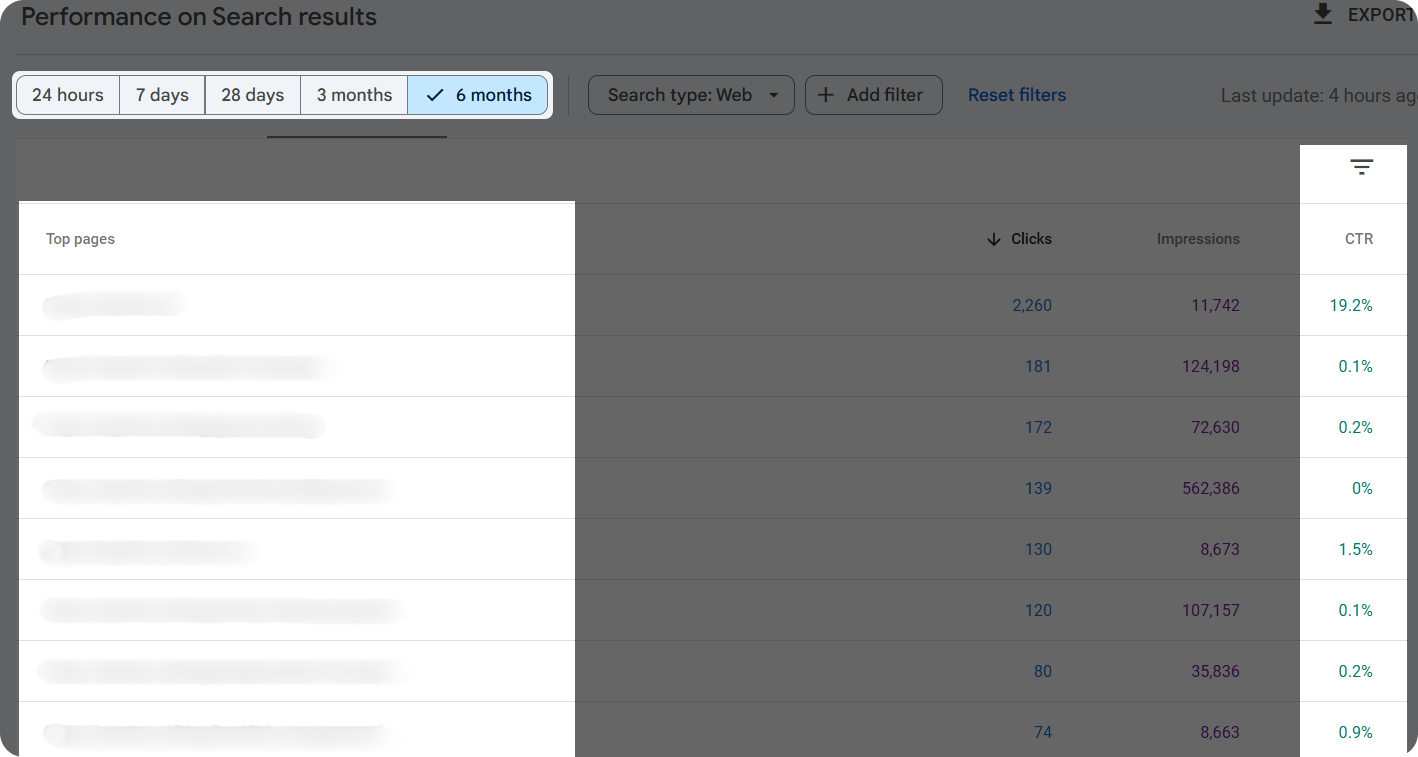Click the Export download icon
This screenshot has width=1418, height=757.
(x=1323, y=14)
